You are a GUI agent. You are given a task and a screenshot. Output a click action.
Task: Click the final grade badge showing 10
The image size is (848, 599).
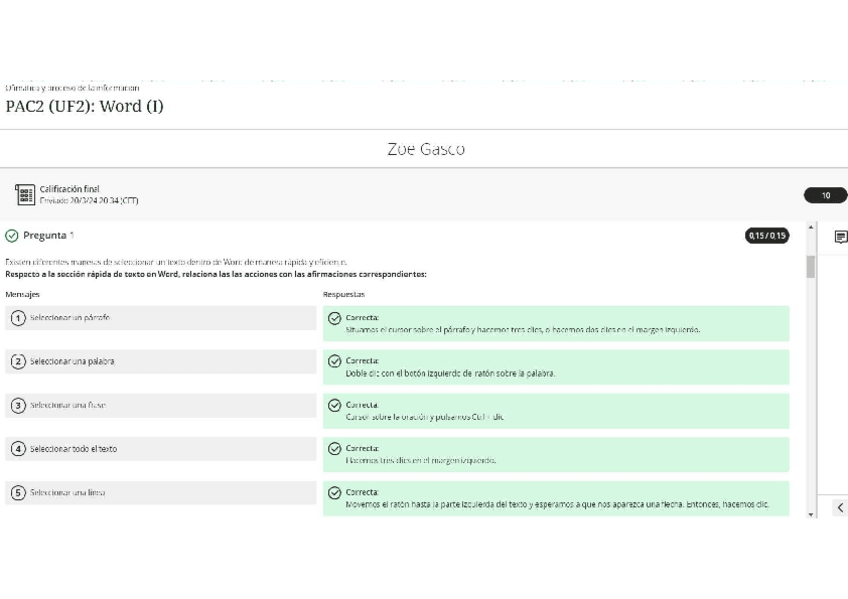(x=825, y=196)
